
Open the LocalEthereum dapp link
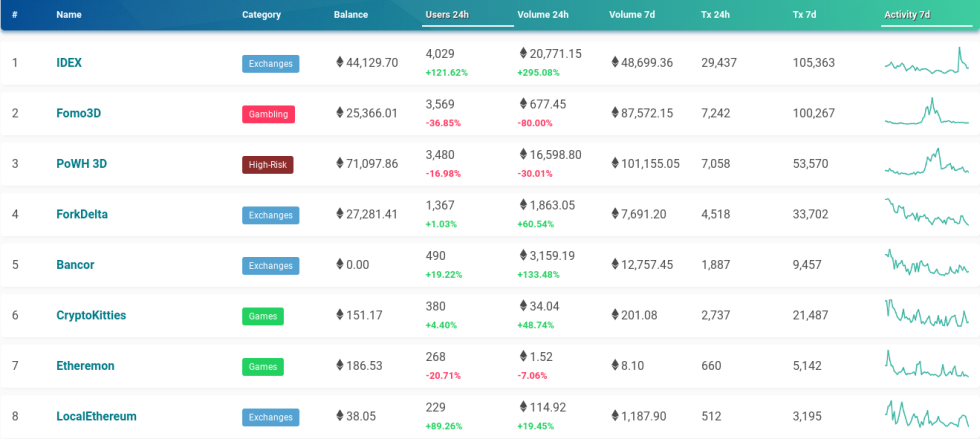[96, 417]
